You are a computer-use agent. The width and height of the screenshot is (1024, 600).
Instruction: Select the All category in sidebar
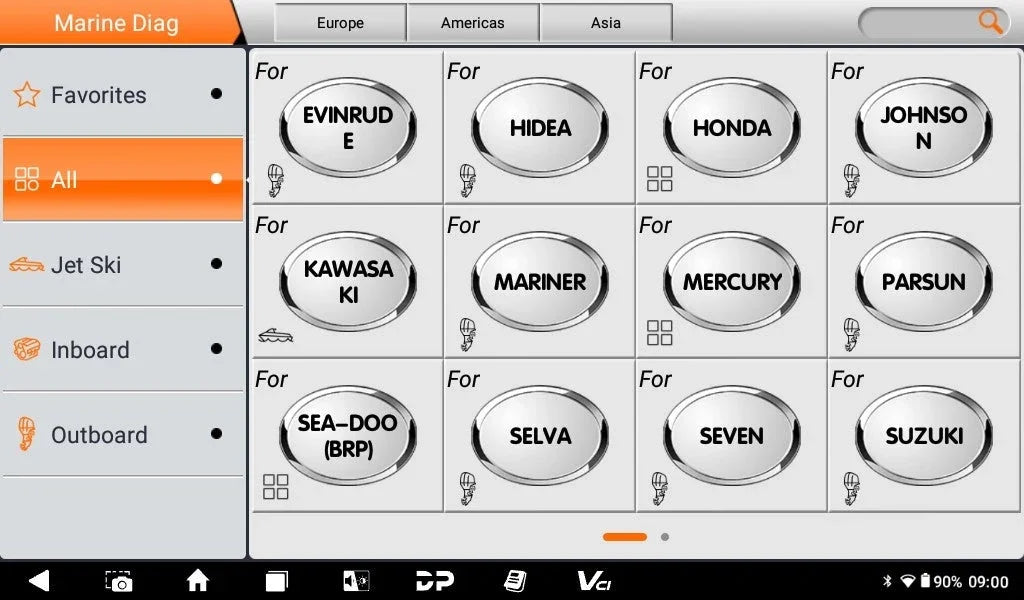pos(123,179)
